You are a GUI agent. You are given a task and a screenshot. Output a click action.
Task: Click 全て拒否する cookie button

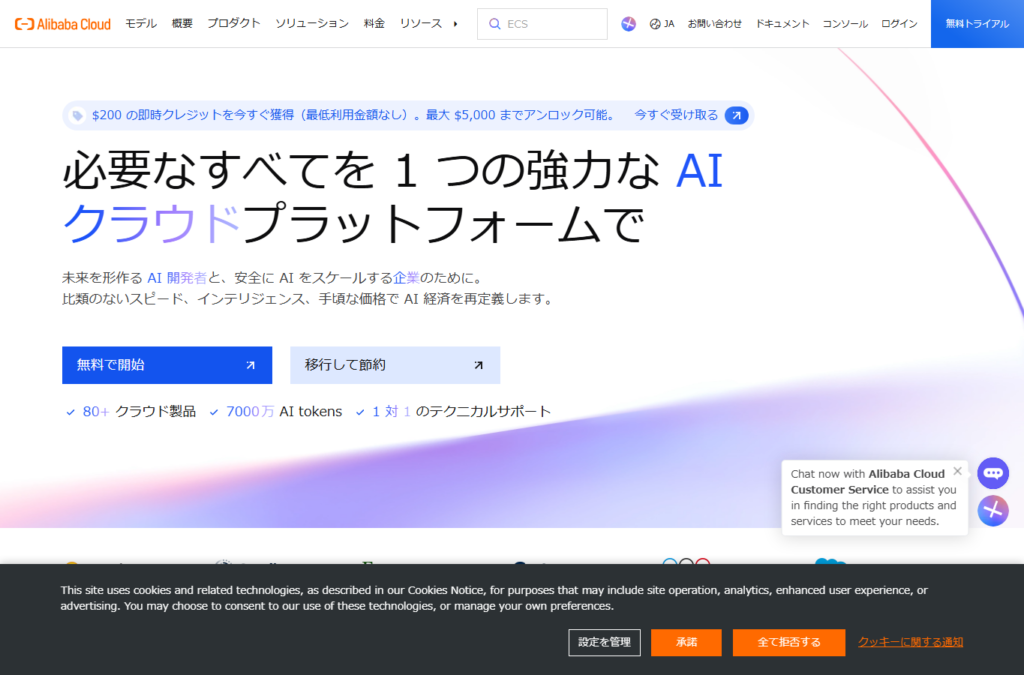click(x=789, y=642)
